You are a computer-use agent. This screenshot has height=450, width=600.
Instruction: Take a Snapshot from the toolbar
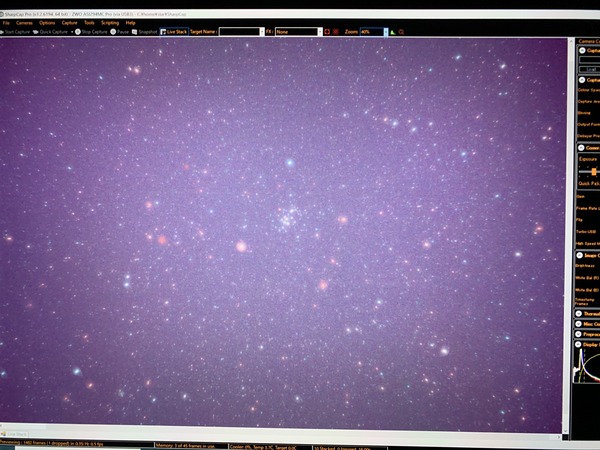click(x=145, y=32)
